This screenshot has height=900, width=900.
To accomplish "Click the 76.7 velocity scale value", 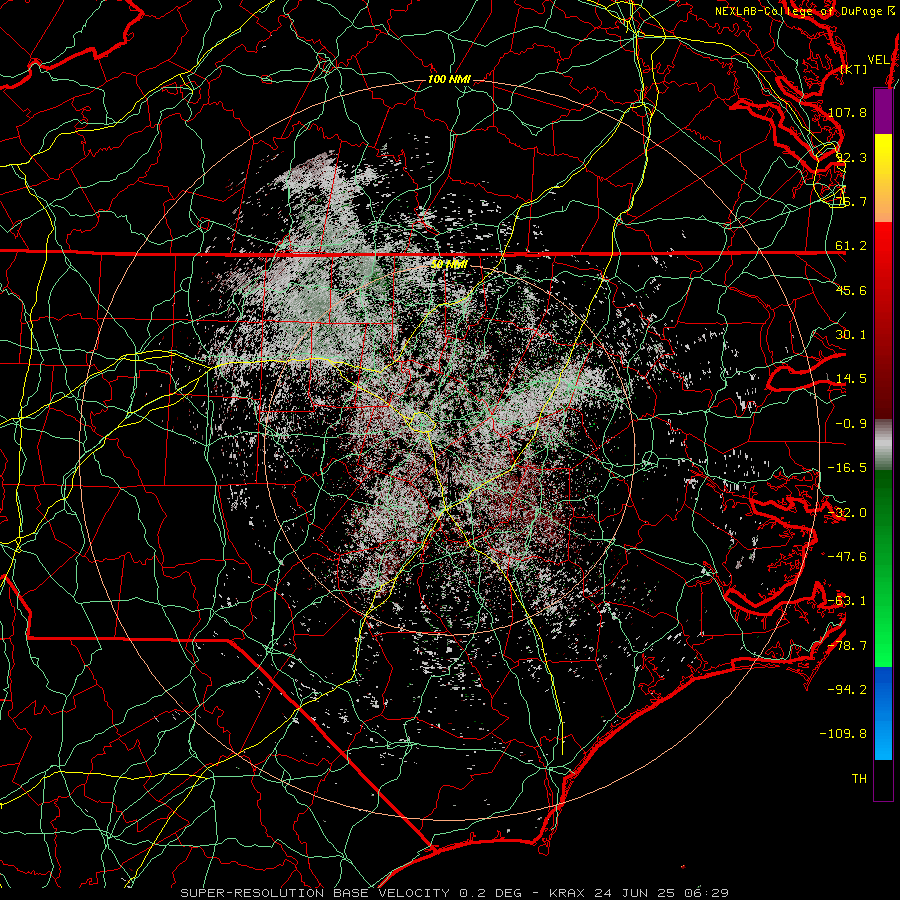I will (x=851, y=201).
